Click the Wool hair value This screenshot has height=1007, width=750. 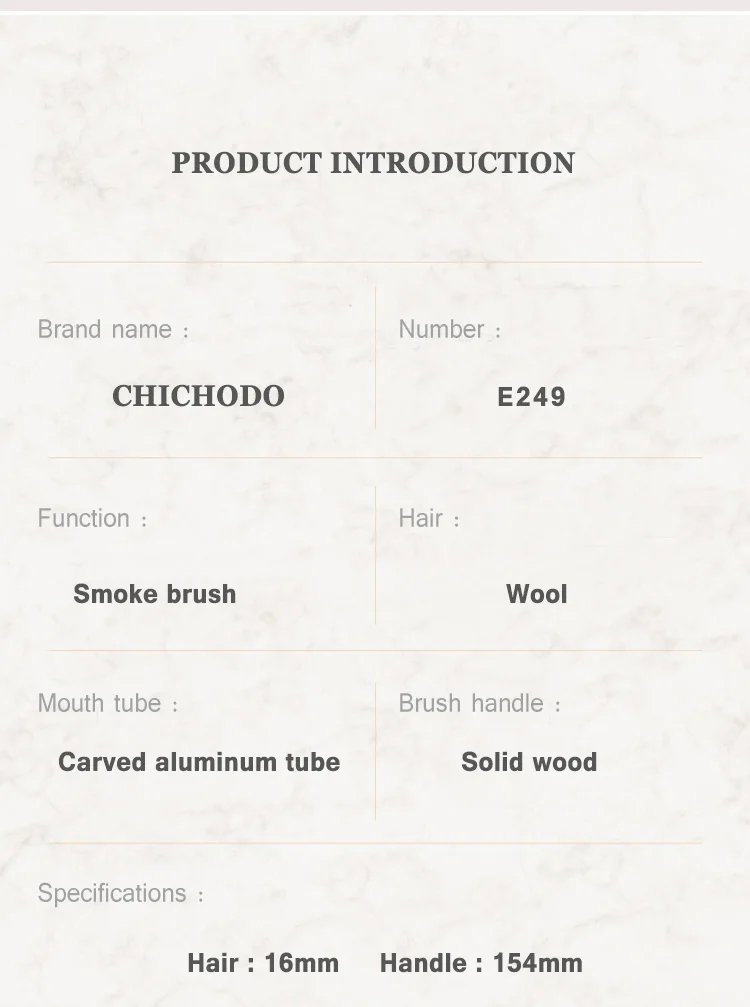tap(537, 594)
